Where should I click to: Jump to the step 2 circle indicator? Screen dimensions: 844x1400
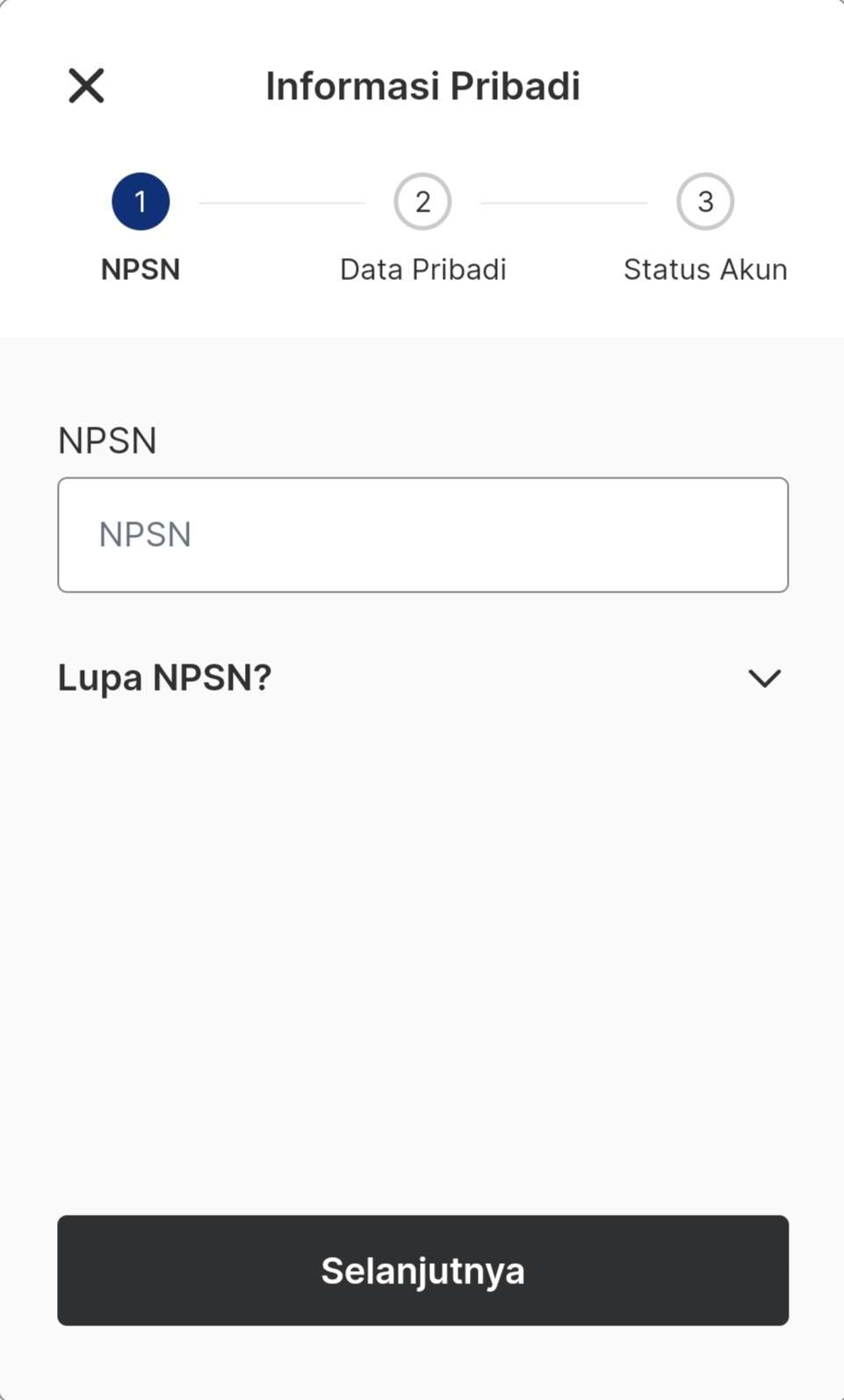(x=422, y=202)
